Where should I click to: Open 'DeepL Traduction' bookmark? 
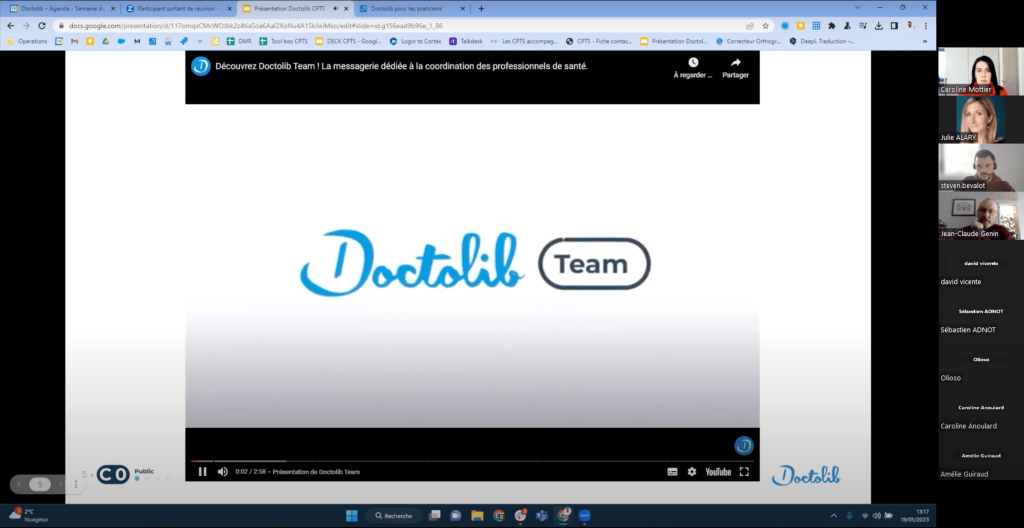[x=822, y=41]
